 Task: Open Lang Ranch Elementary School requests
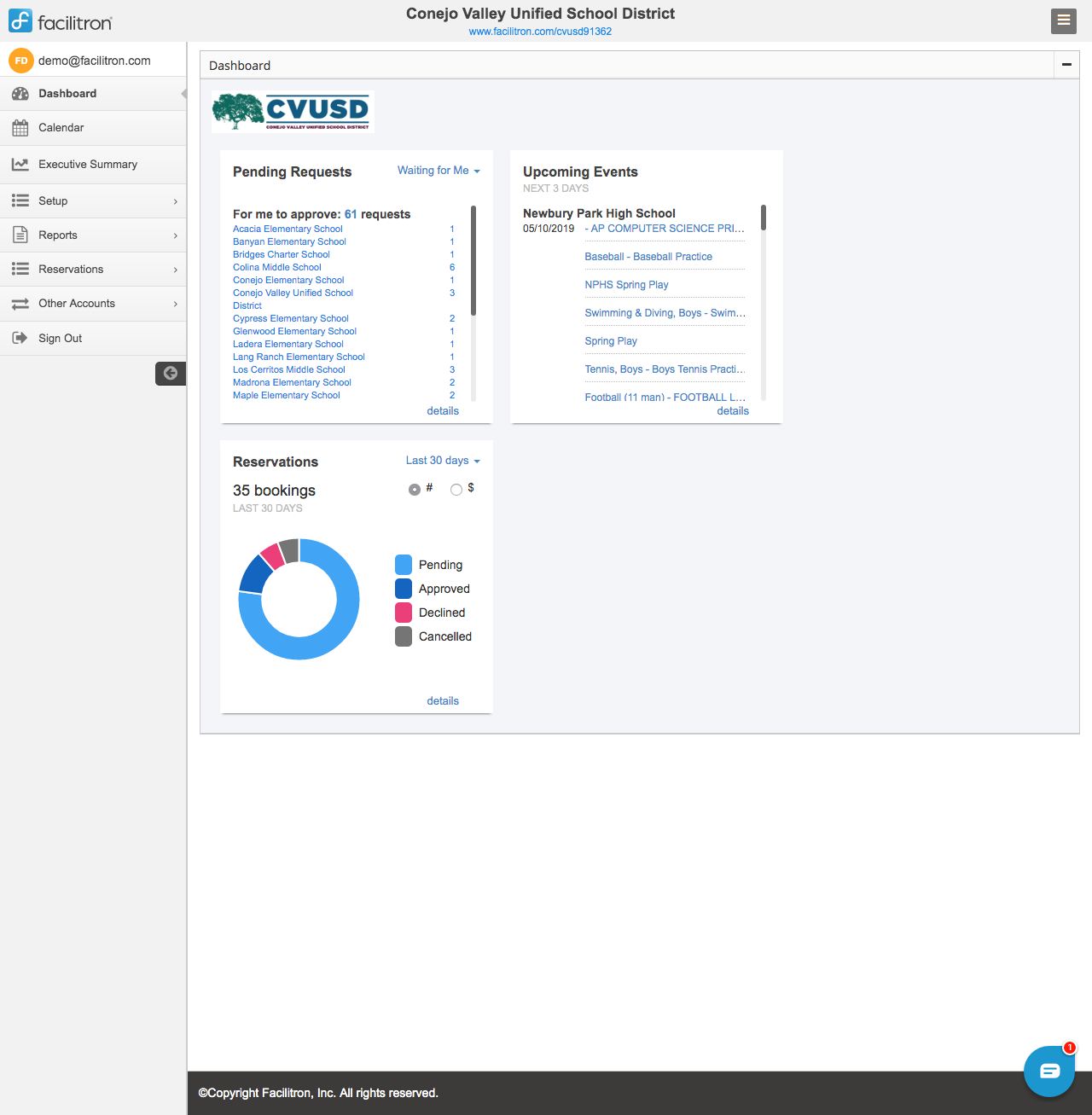point(299,357)
